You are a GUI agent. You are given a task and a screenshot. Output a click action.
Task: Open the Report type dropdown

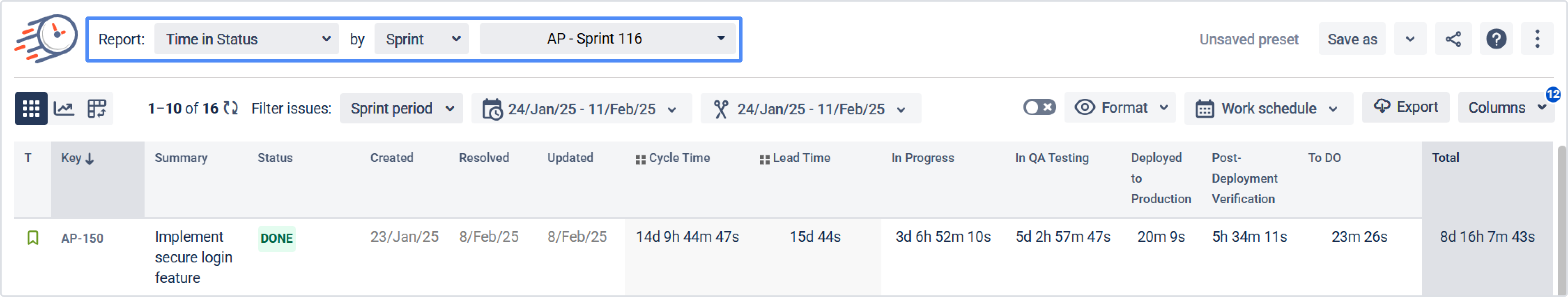coord(246,39)
